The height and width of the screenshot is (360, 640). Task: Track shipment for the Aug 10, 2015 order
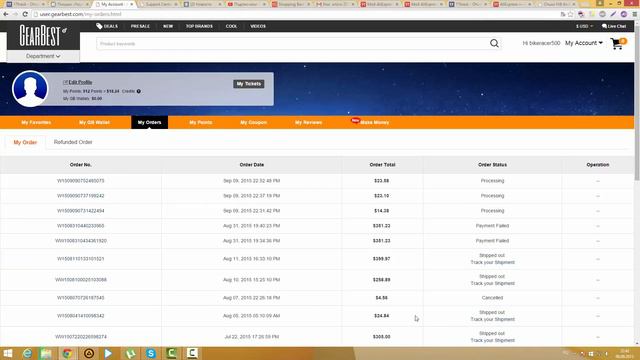point(492,283)
